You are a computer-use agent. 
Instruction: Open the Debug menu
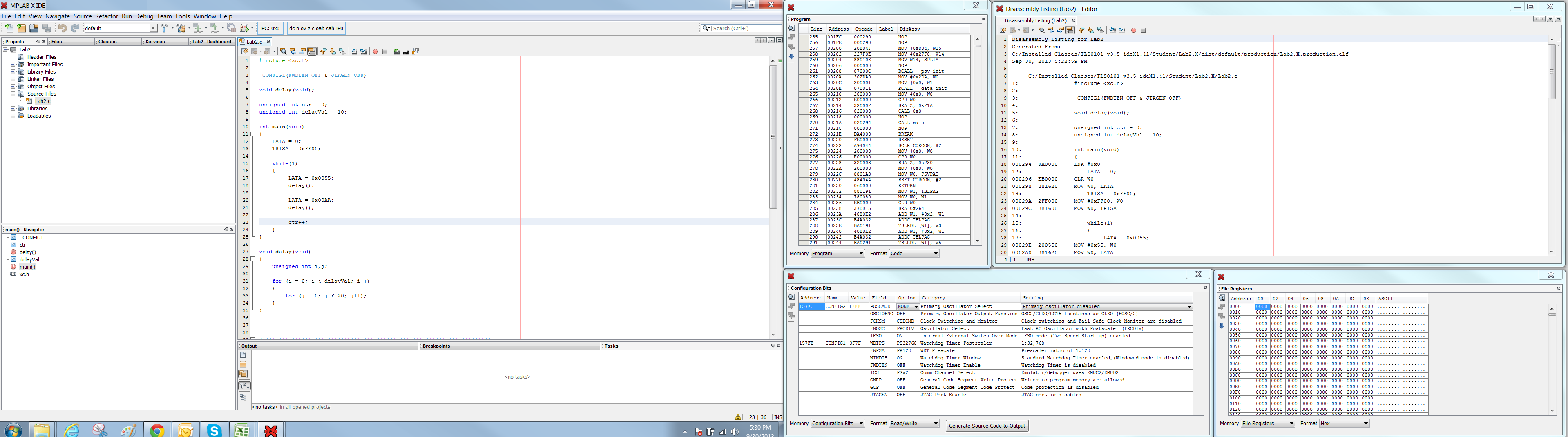144,16
